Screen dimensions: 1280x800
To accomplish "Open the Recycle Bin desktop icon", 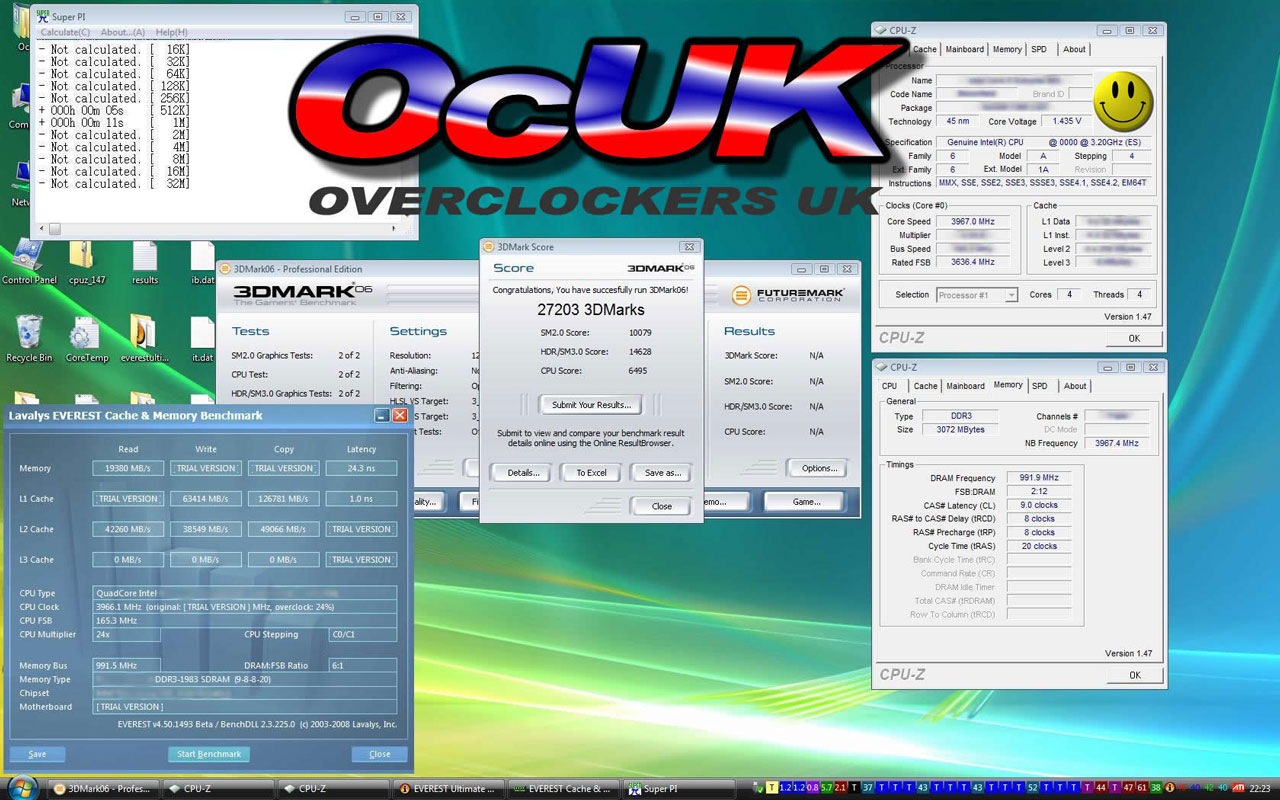I will click(x=29, y=338).
